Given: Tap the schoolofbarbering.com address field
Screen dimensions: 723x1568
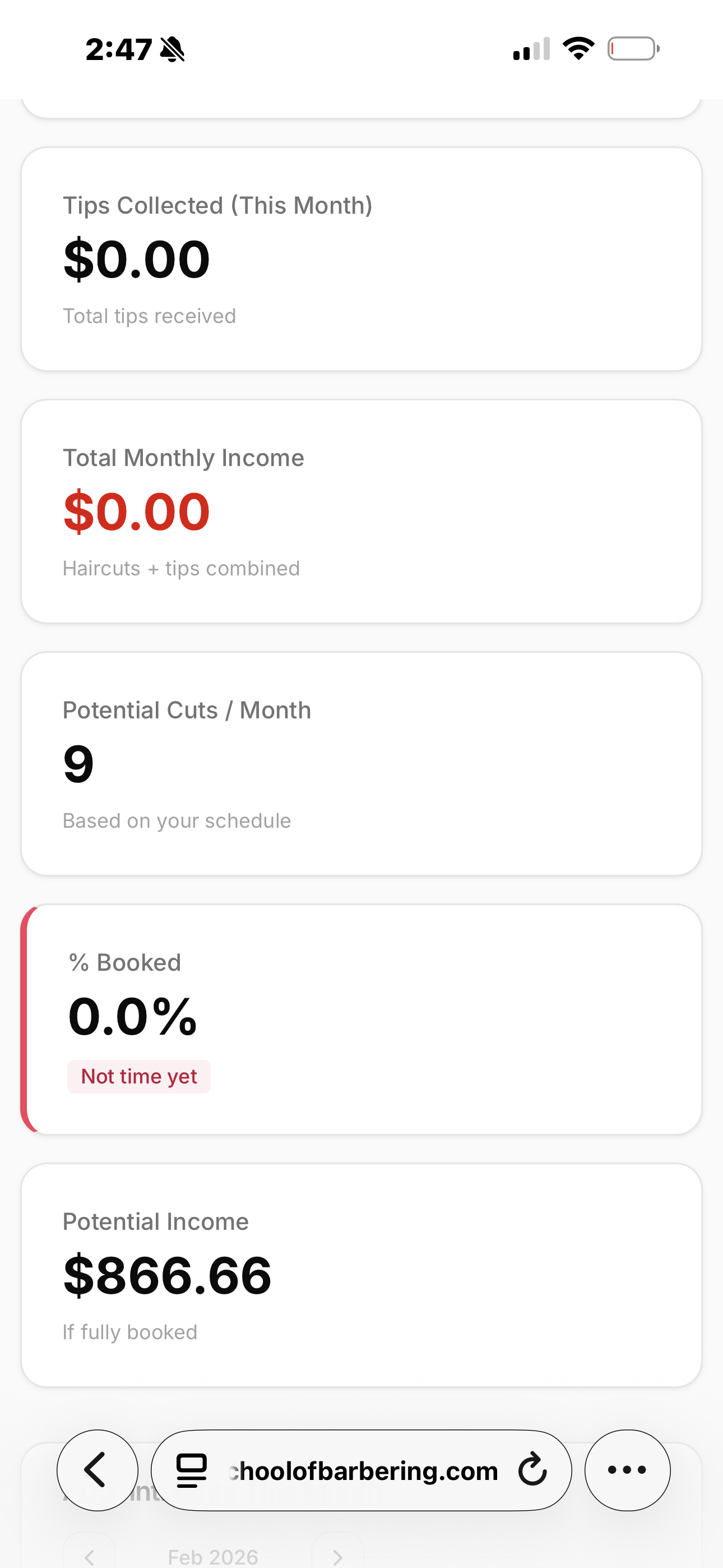Looking at the screenshot, I should click(363, 1470).
